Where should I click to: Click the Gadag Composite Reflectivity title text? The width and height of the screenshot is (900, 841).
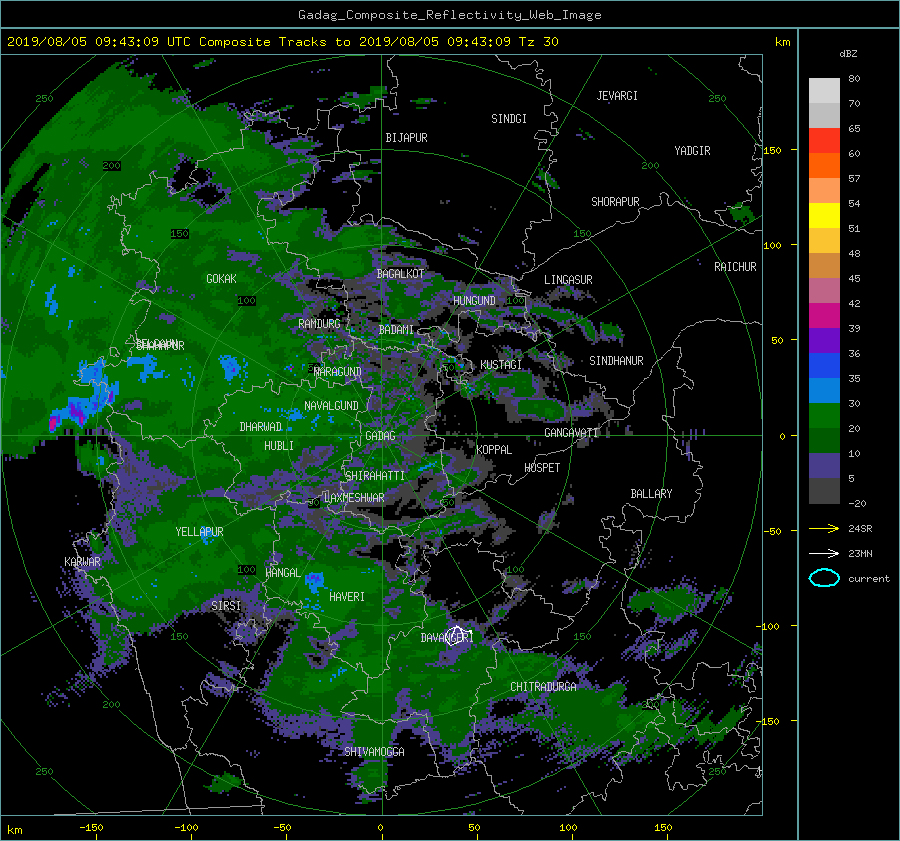(x=449, y=15)
